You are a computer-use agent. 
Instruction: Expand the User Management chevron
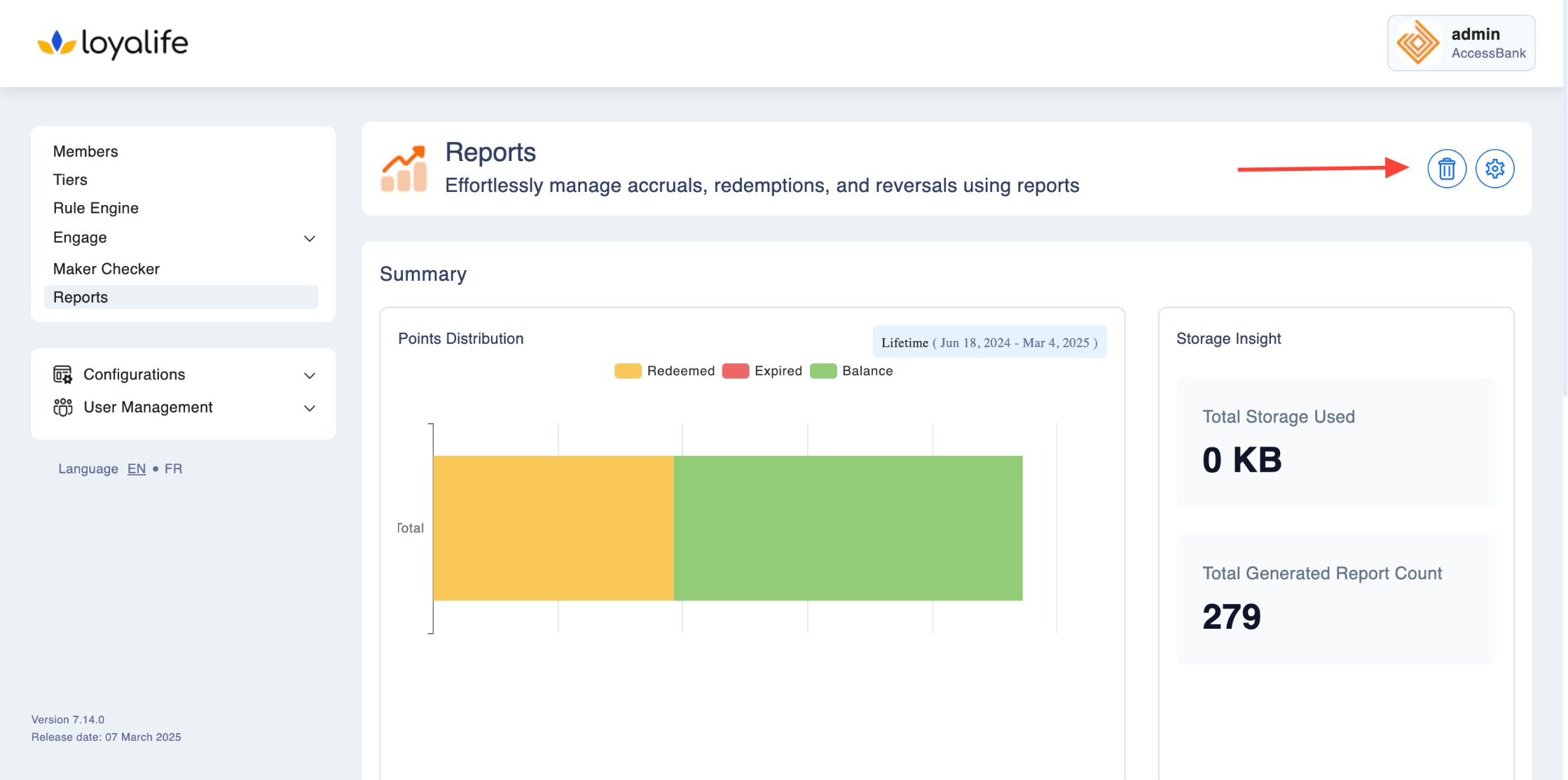coord(309,408)
